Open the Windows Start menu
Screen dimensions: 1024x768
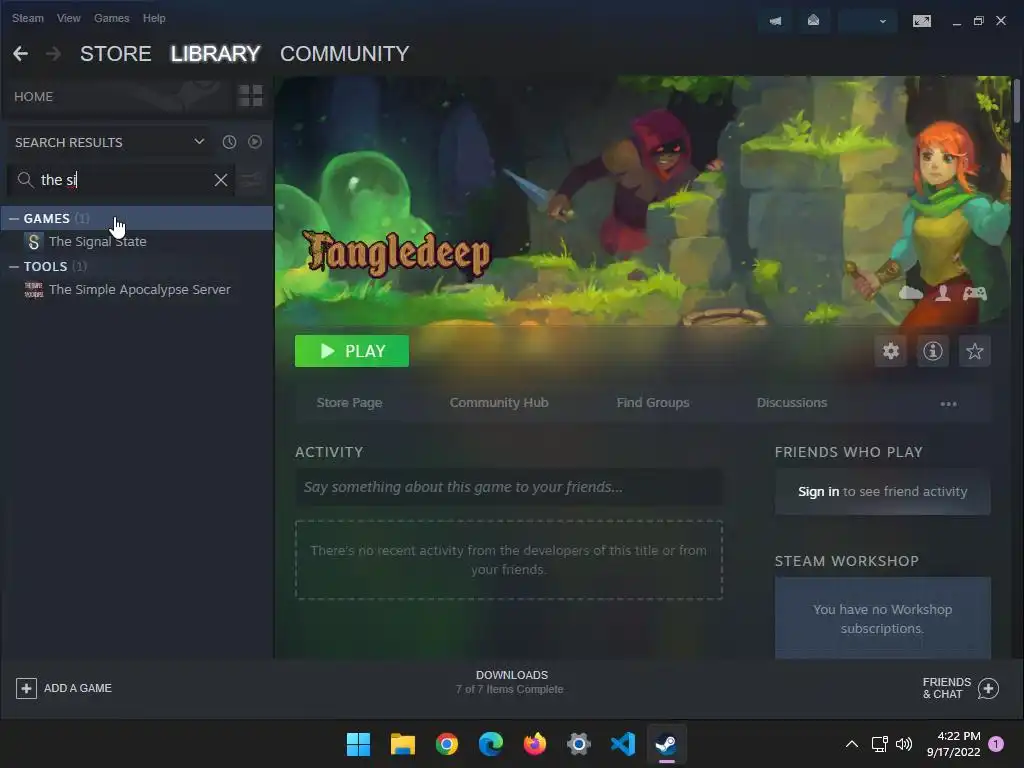(358, 744)
